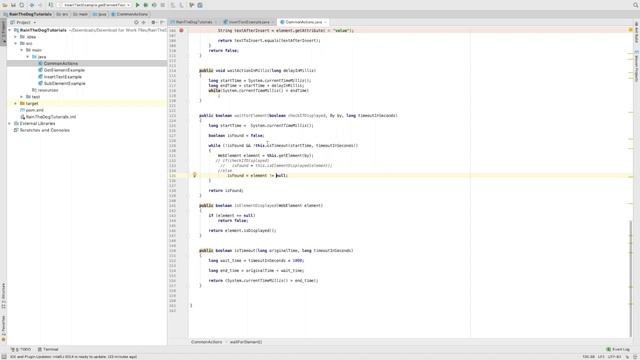The width and height of the screenshot is (640, 360).
Task: Open the Event Log button
Action: [x=618, y=349]
